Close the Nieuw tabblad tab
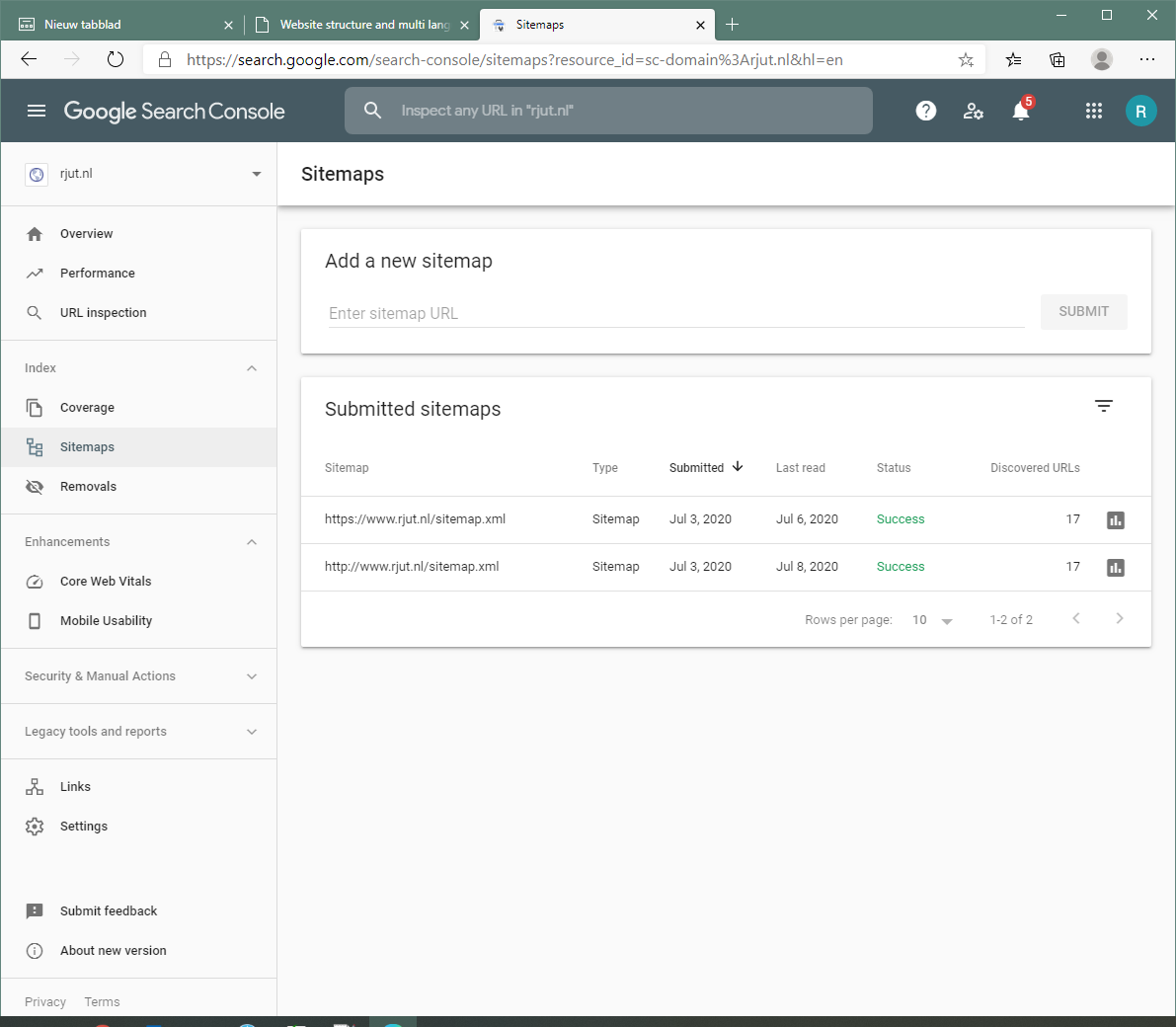The image size is (1176, 1027). [229, 25]
